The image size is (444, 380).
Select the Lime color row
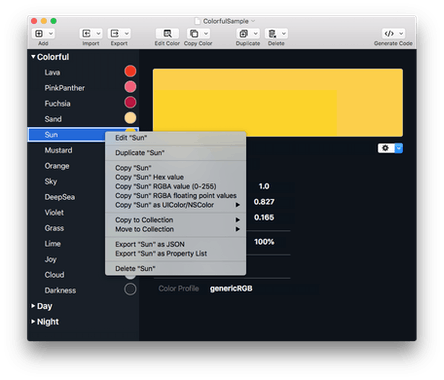click(67, 244)
